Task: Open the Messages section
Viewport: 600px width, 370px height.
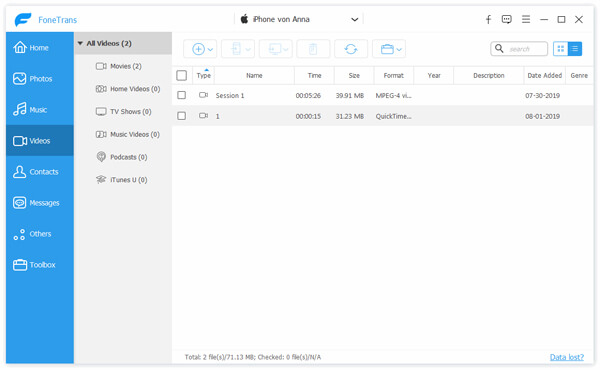Action: [39, 203]
